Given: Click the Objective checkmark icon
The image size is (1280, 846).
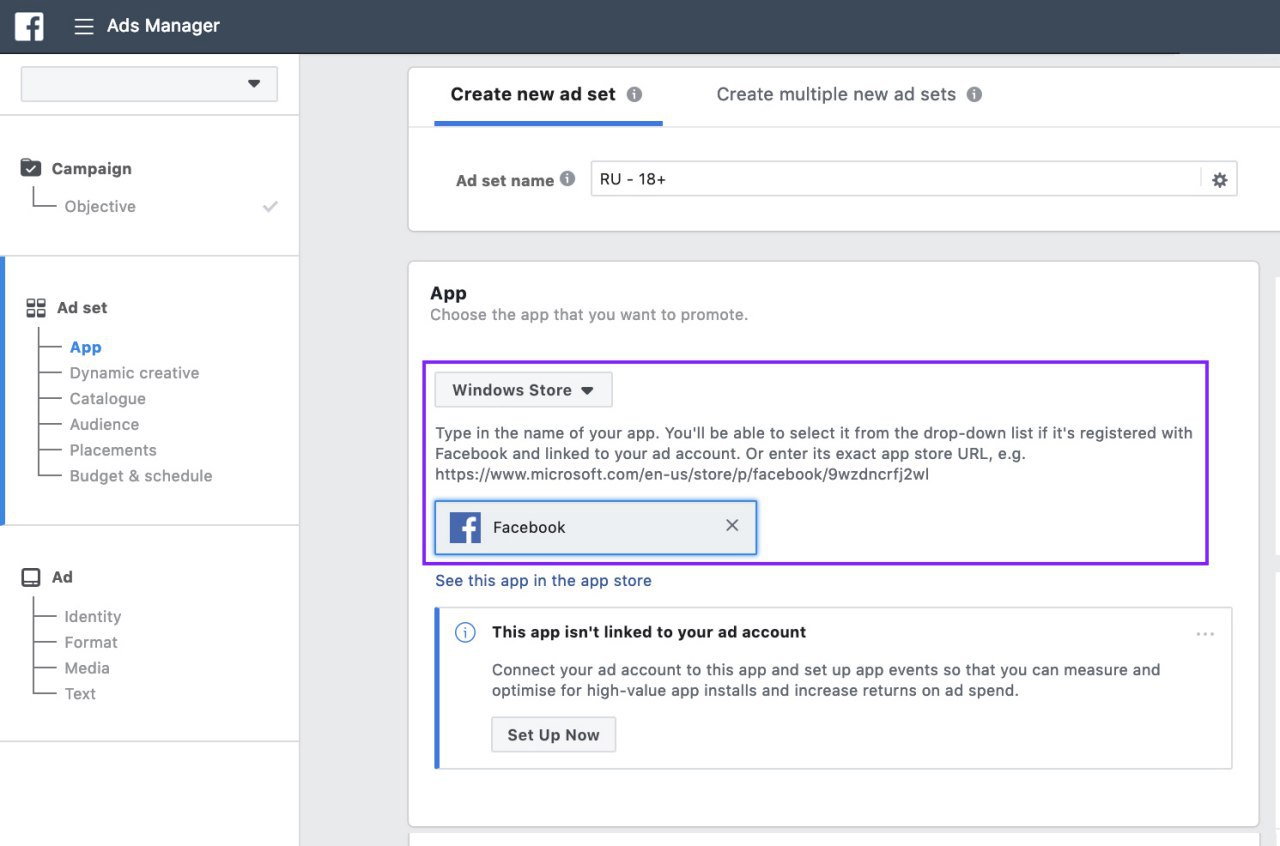Looking at the screenshot, I should pos(270,206).
